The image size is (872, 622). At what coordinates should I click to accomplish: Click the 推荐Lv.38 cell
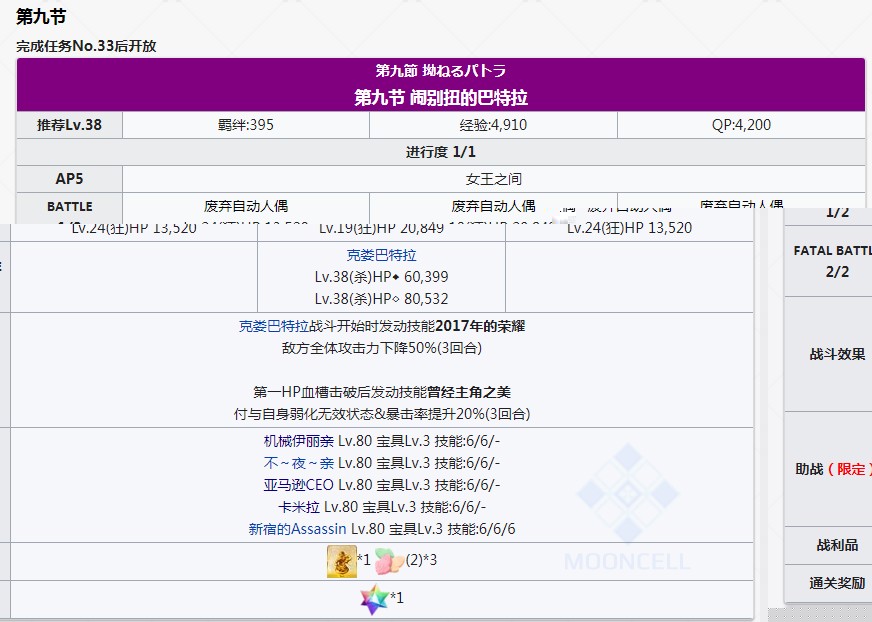[70, 125]
